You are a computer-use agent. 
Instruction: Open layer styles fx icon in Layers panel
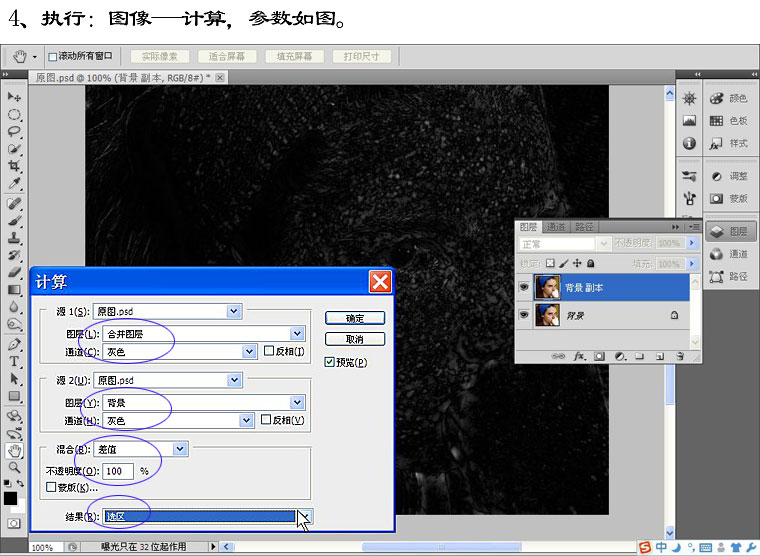[579, 356]
